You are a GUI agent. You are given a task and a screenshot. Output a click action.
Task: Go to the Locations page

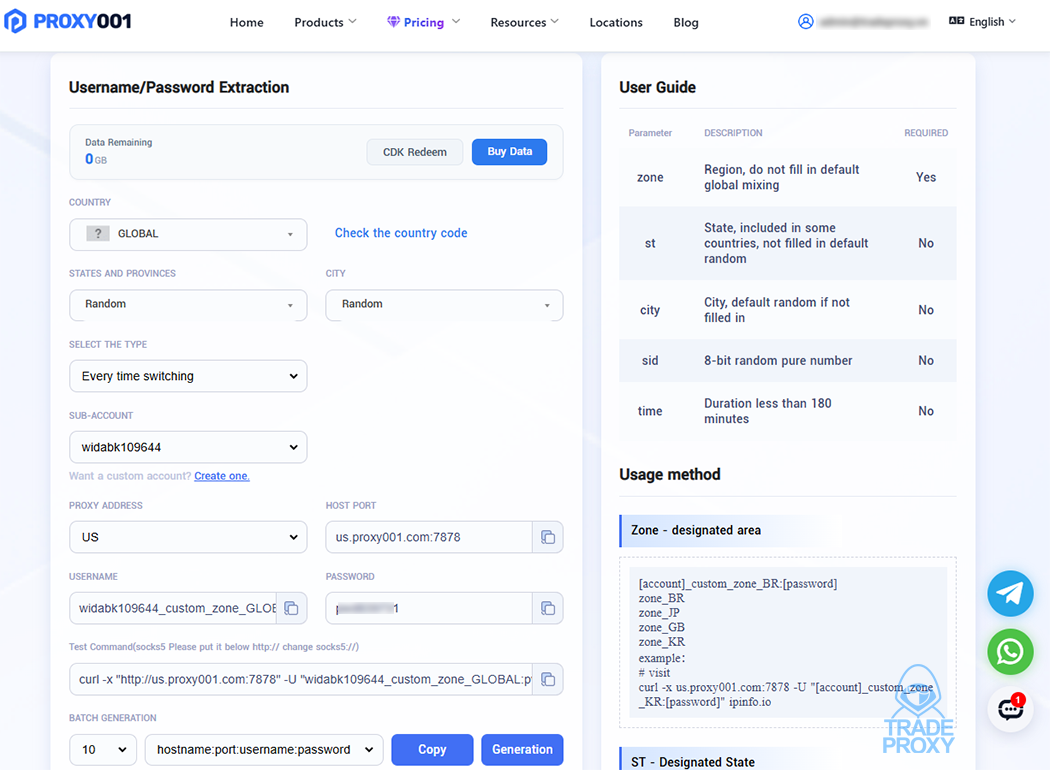(x=616, y=22)
